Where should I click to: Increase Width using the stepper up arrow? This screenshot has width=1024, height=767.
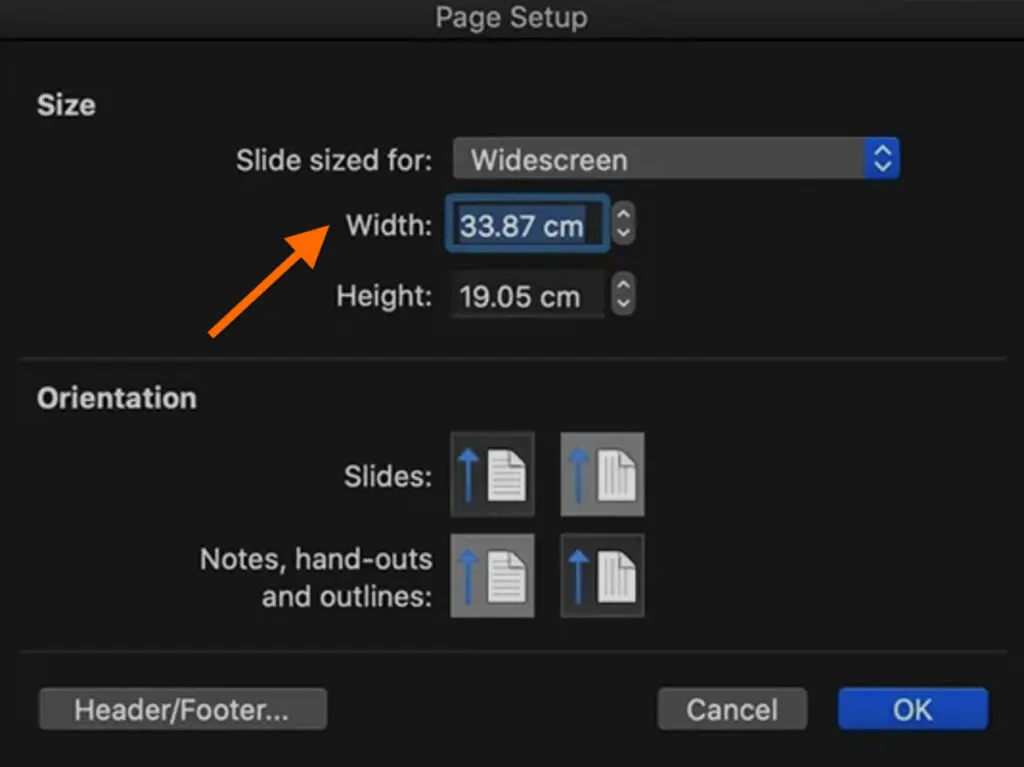pyautogui.click(x=623, y=214)
